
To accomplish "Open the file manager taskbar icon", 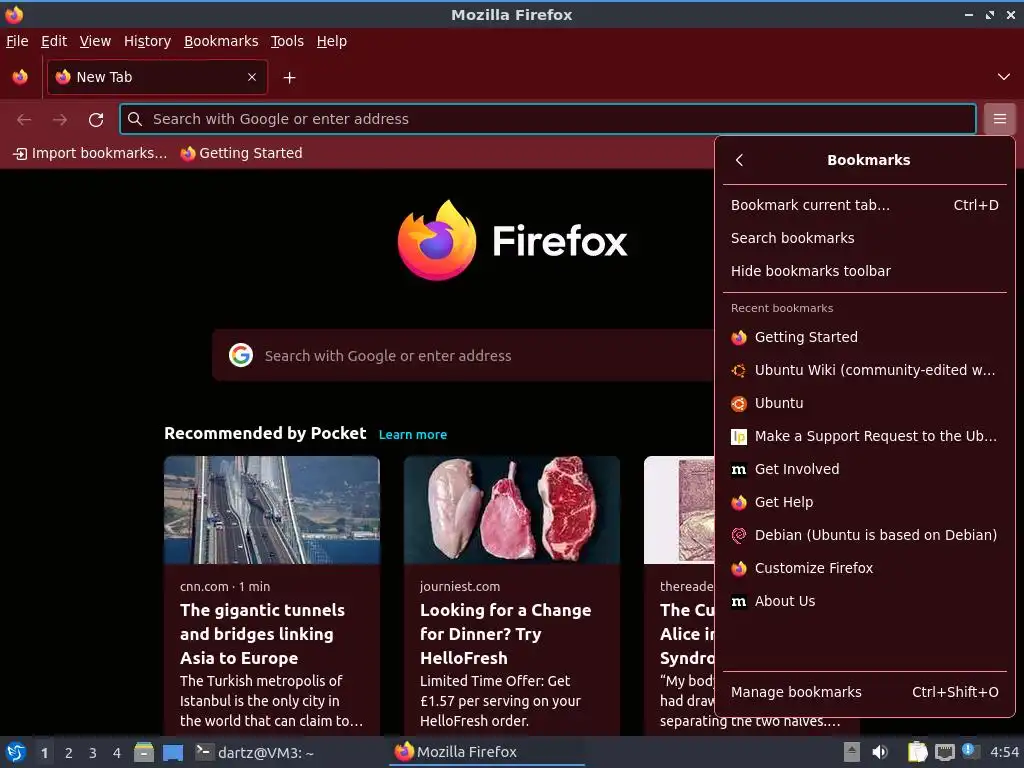I will coord(144,752).
